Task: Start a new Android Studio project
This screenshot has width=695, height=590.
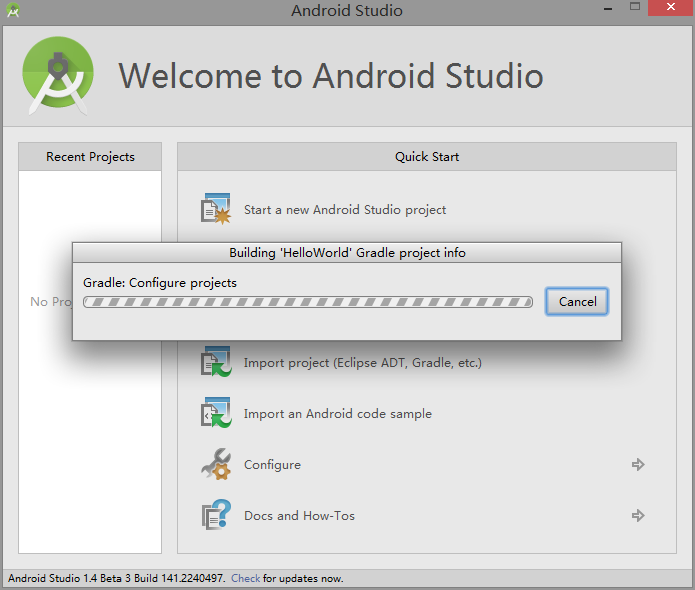Action: (345, 210)
